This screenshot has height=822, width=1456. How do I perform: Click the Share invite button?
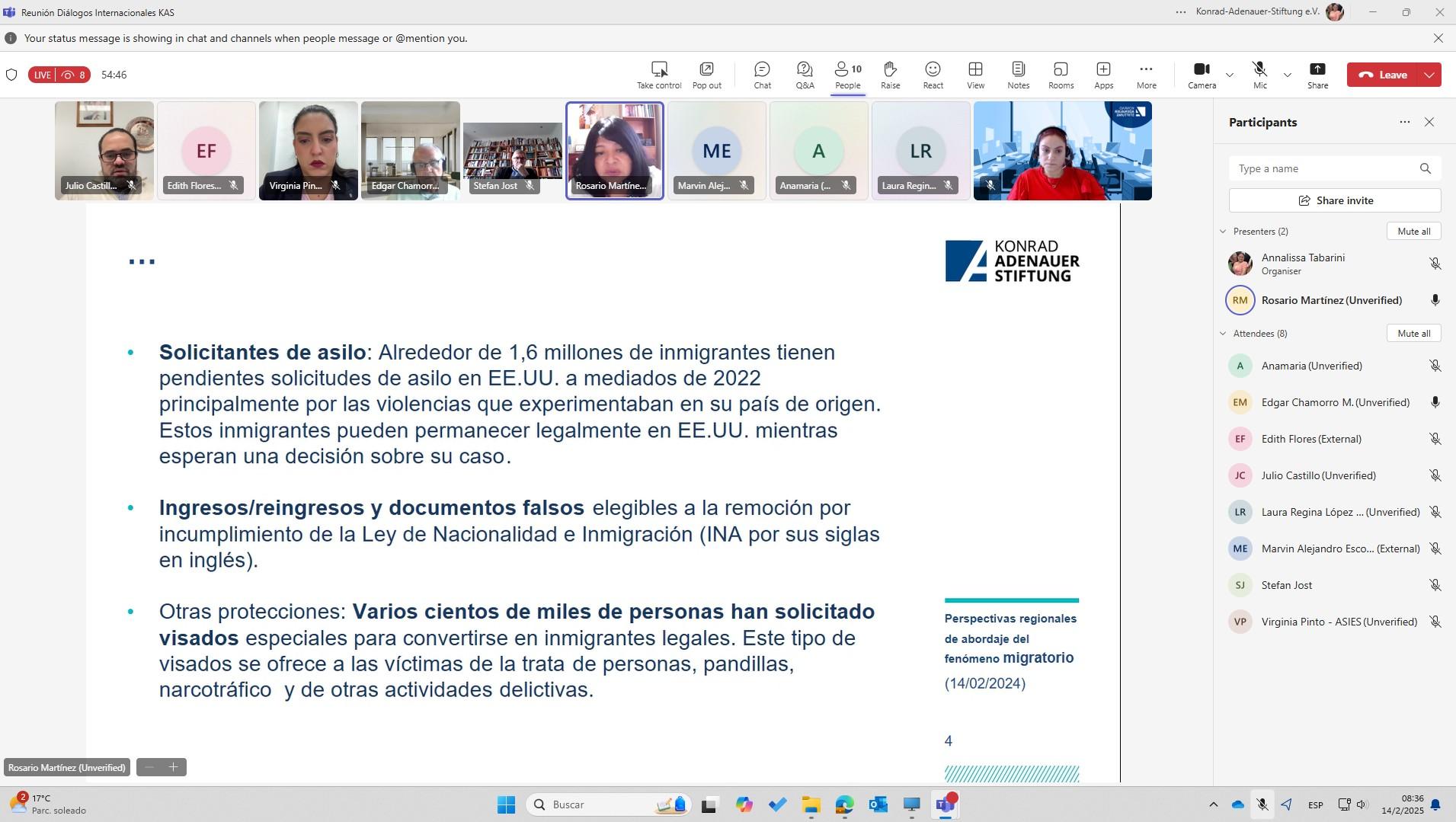click(1335, 200)
